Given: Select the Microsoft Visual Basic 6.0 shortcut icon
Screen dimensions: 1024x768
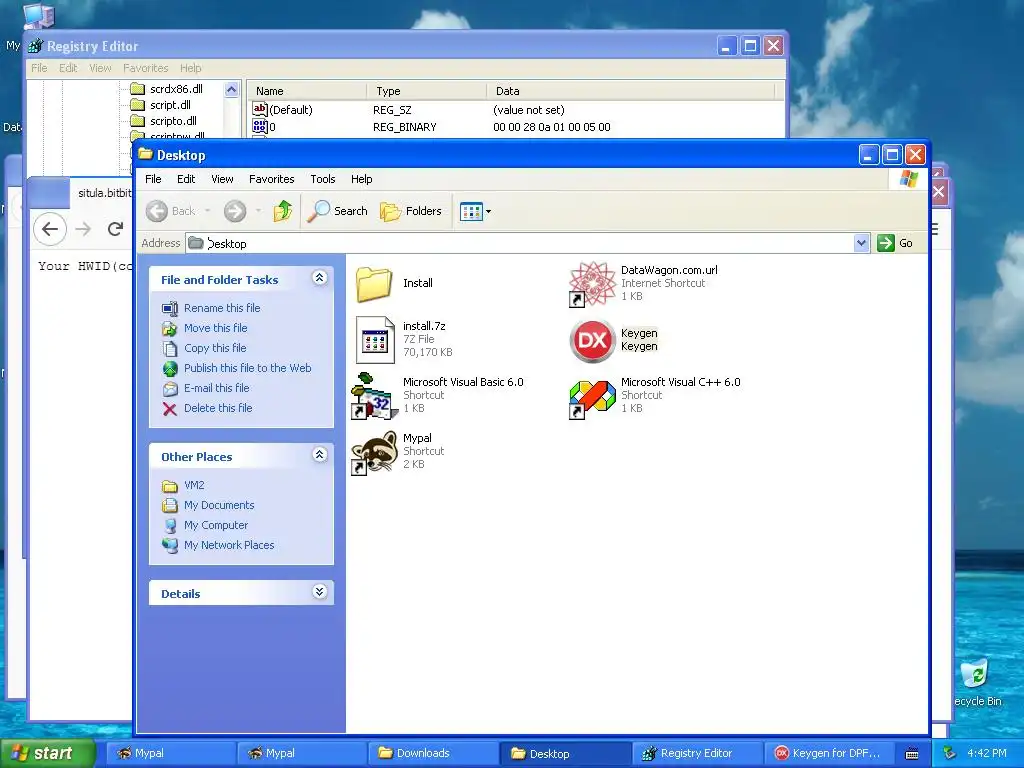Looking at the screenshot, I should point(374,396).
